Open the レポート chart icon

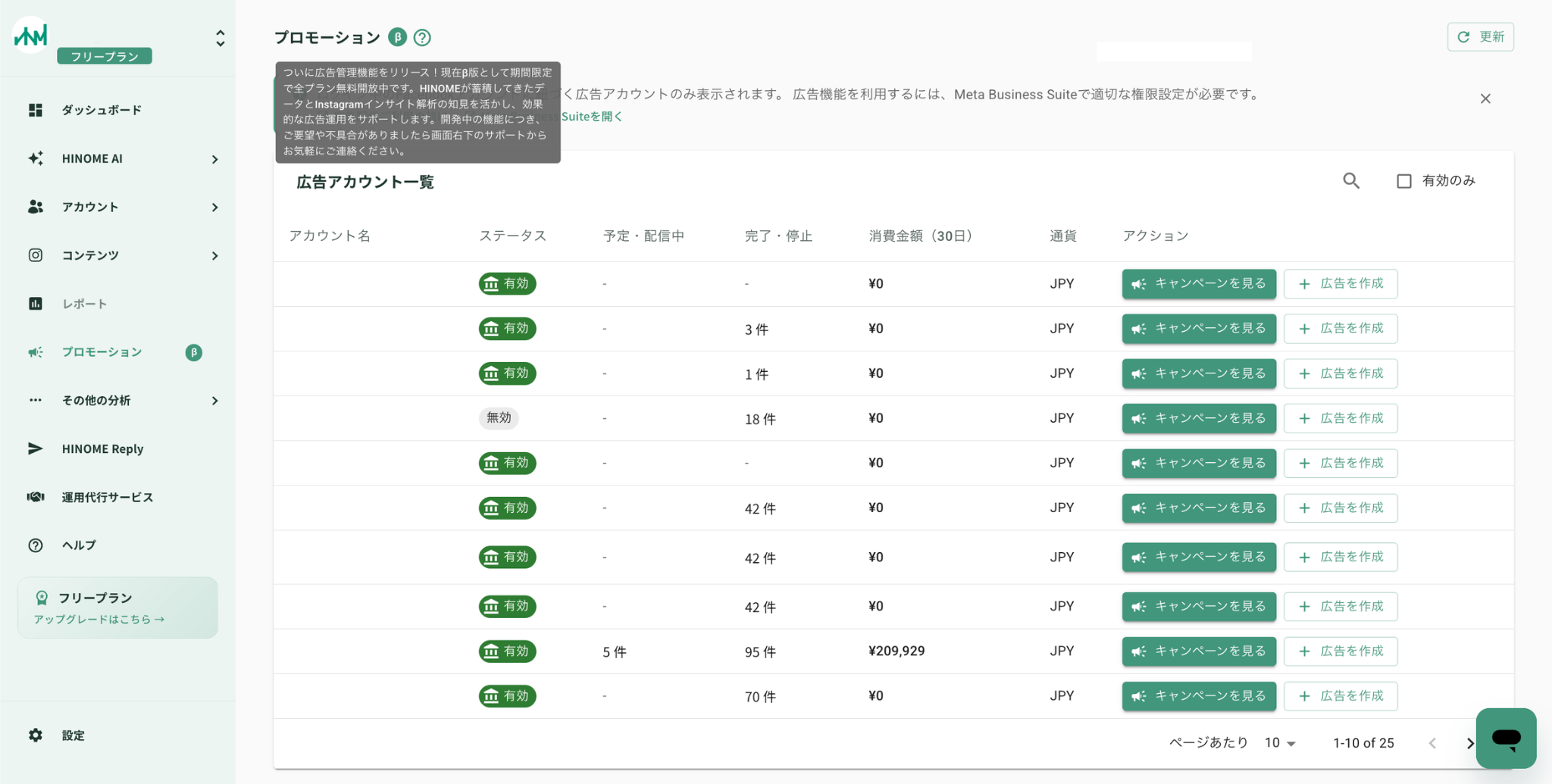click(x=36, y=304)
